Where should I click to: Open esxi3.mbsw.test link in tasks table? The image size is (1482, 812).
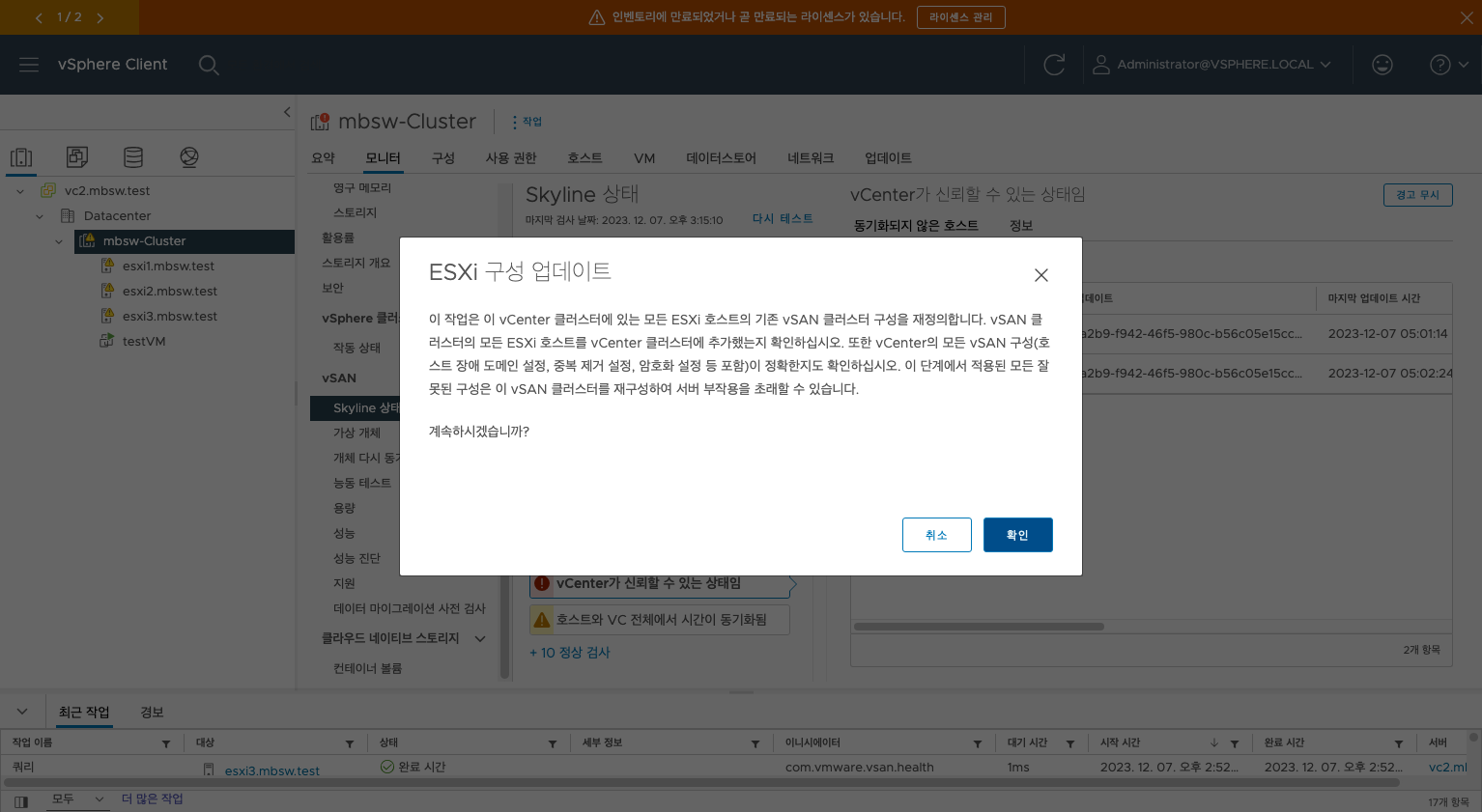pyautogui.click(x=271, y=770)
